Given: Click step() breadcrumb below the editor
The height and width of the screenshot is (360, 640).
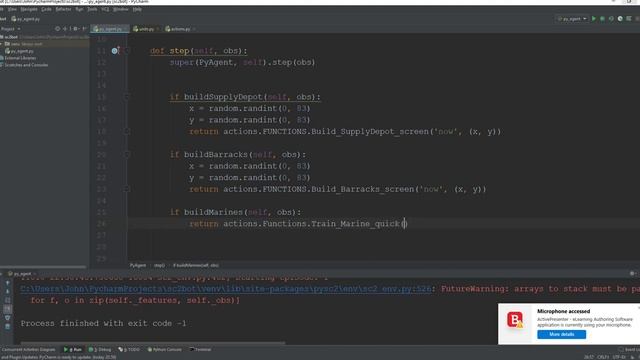Looking at the screenshot, I should pos(159,265).
